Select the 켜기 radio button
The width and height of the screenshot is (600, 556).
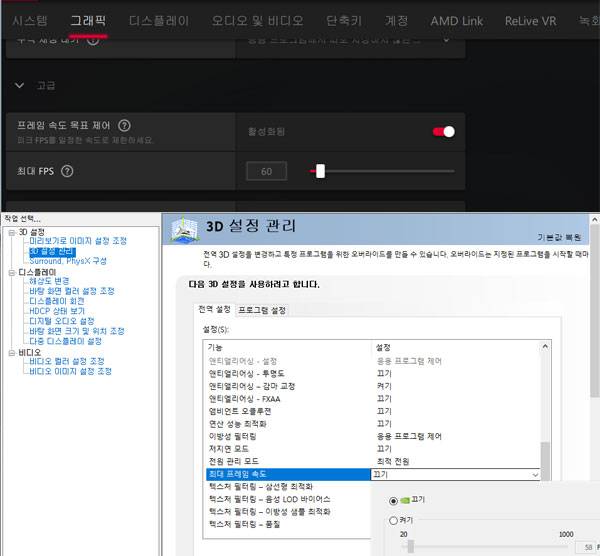[x=393, y=520]
